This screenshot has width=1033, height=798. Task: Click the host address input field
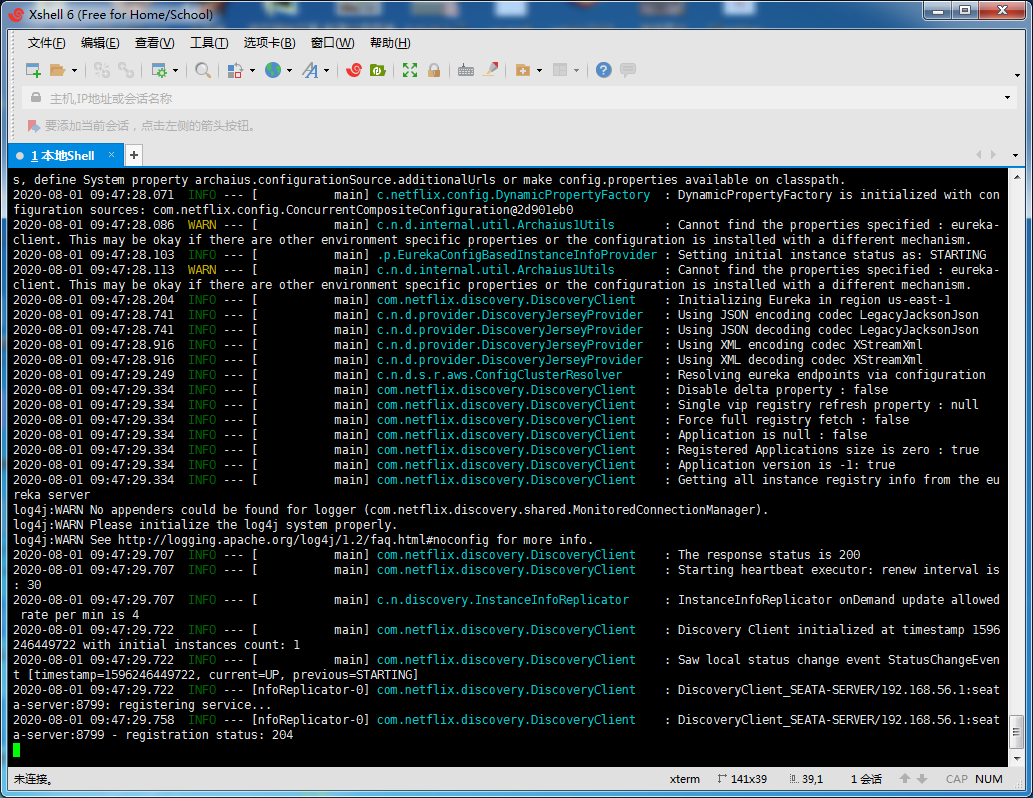pos(519,98)
